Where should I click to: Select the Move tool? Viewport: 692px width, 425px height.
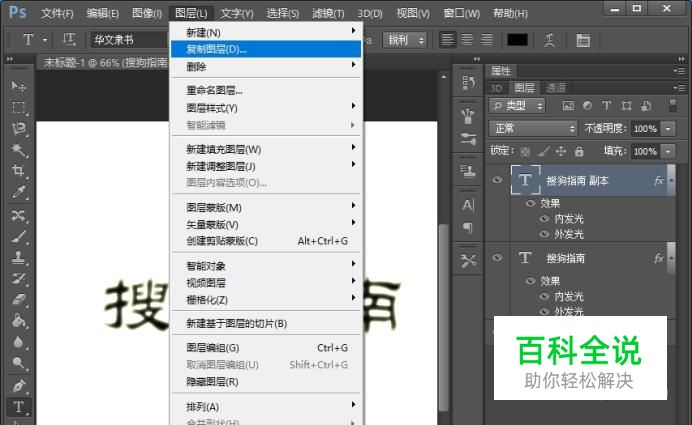18,86
